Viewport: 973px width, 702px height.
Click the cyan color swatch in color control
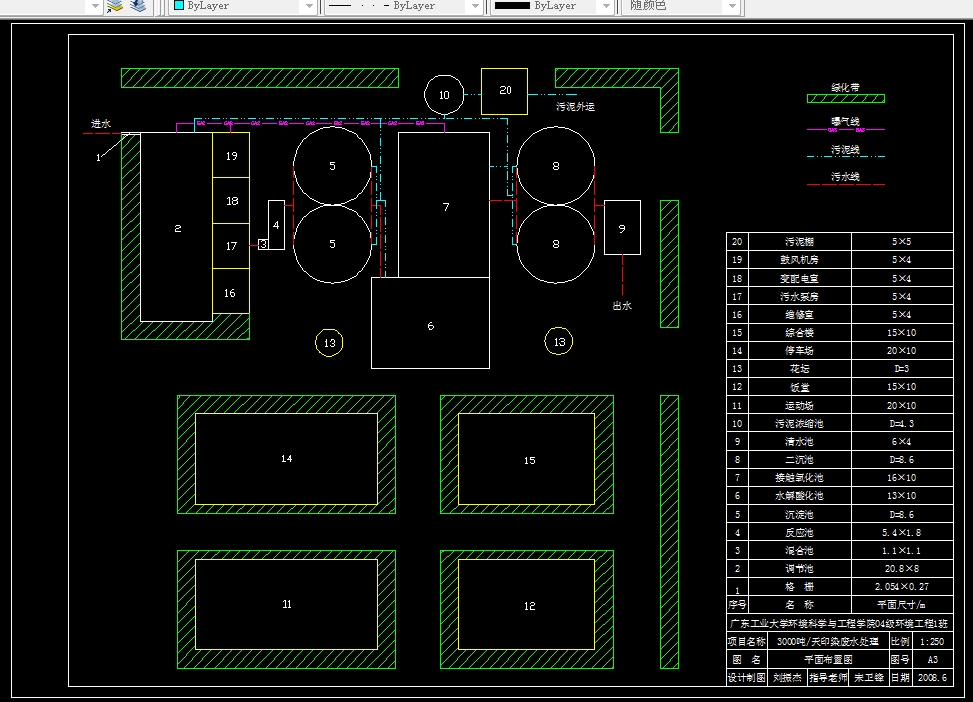(x=179, y=6)
